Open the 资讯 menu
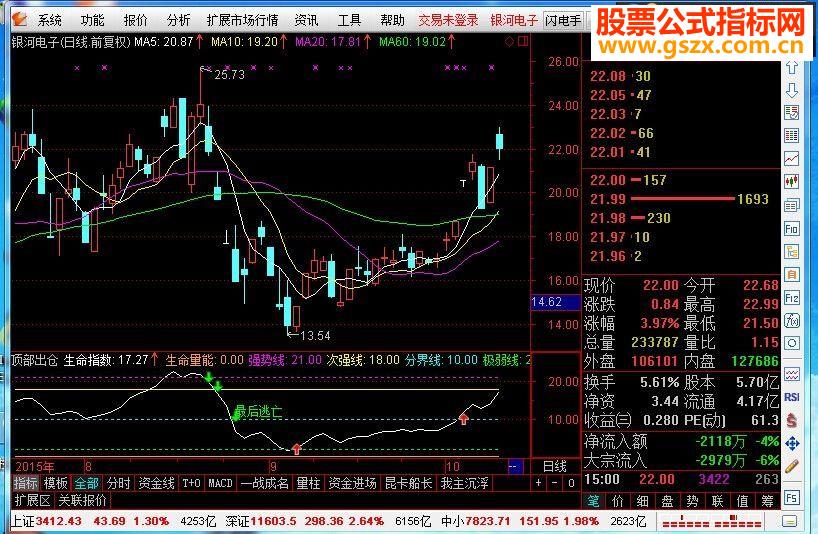 306,20
